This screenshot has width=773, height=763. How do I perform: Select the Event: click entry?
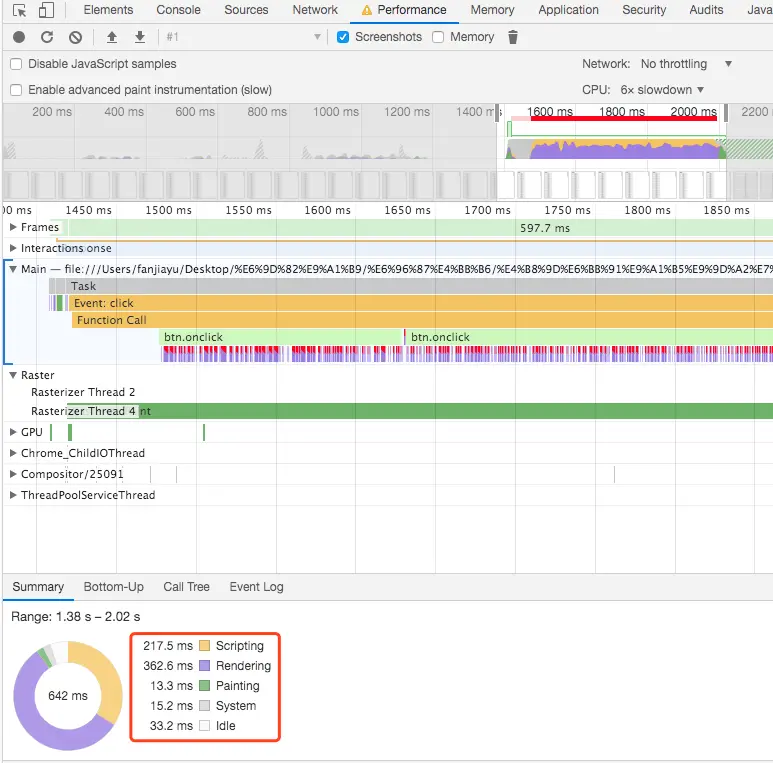421,303
